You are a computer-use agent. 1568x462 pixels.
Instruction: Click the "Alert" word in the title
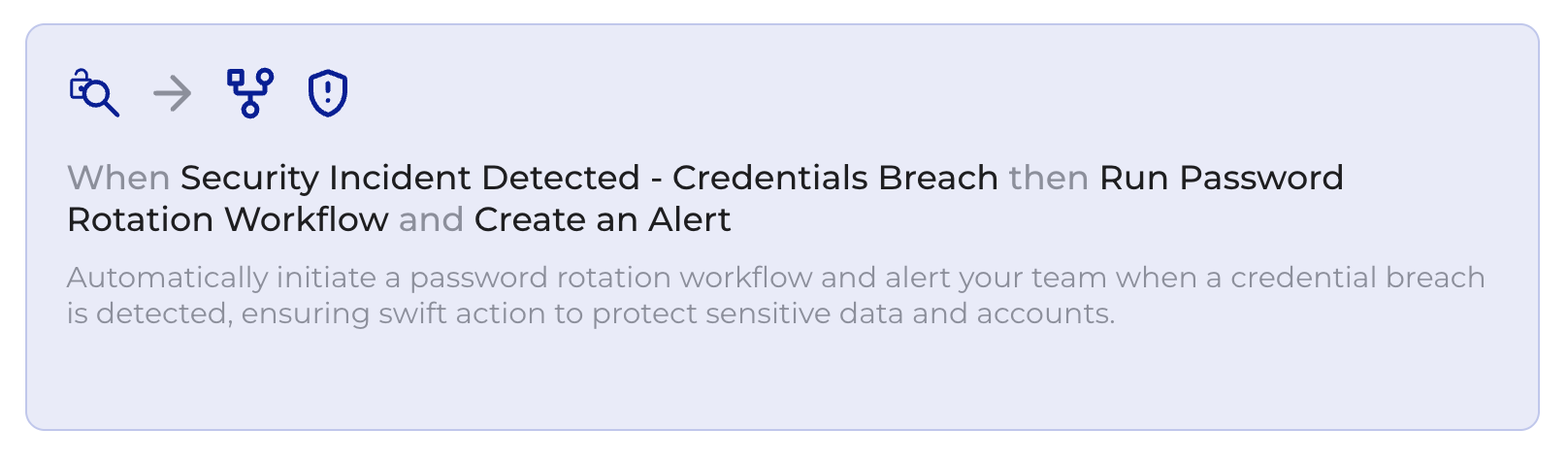coord(689,220)
